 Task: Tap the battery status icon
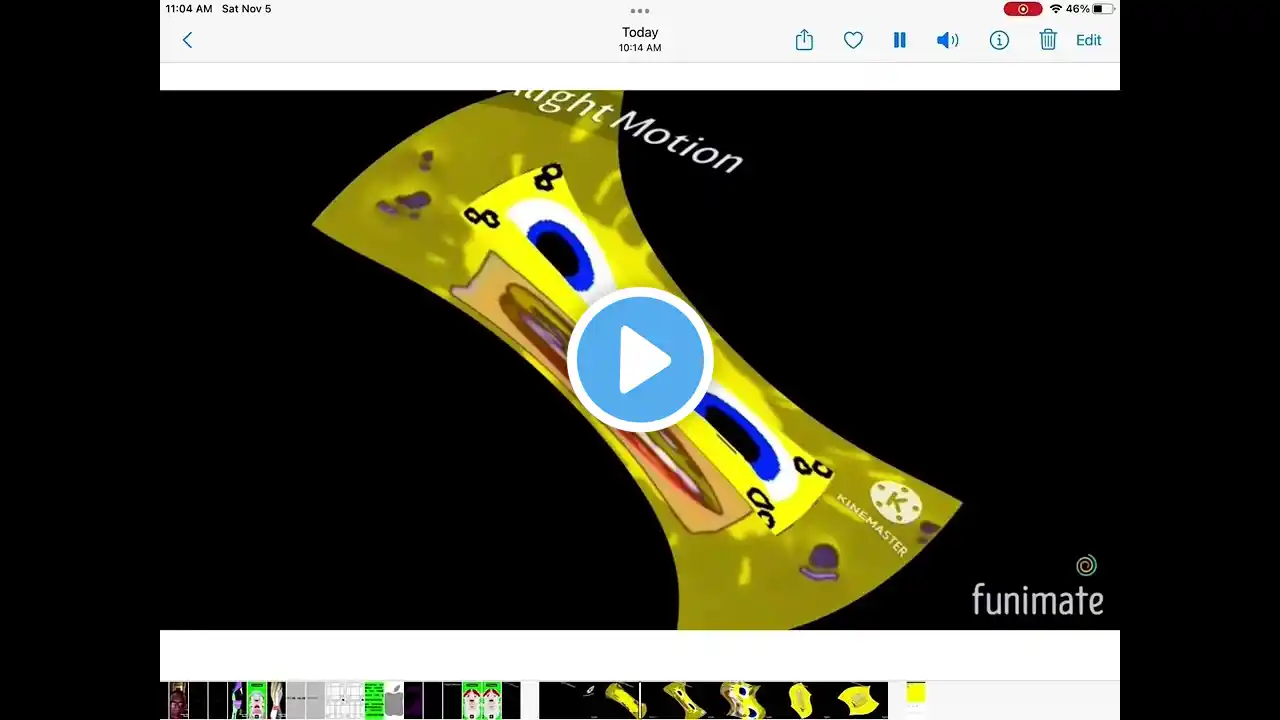coord(1103,9)
